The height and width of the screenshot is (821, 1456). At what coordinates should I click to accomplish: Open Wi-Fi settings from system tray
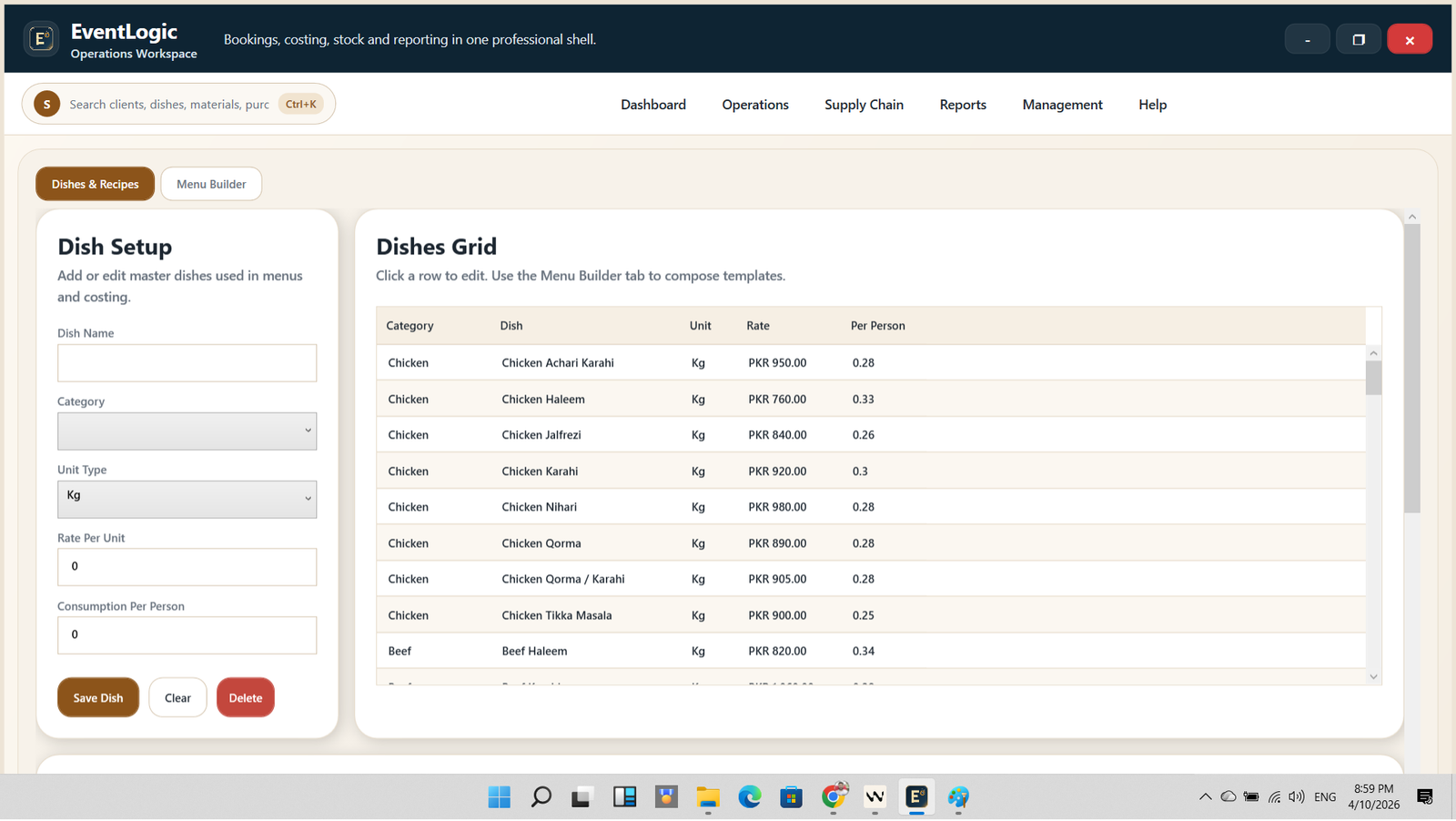[x=1273, y=796]
